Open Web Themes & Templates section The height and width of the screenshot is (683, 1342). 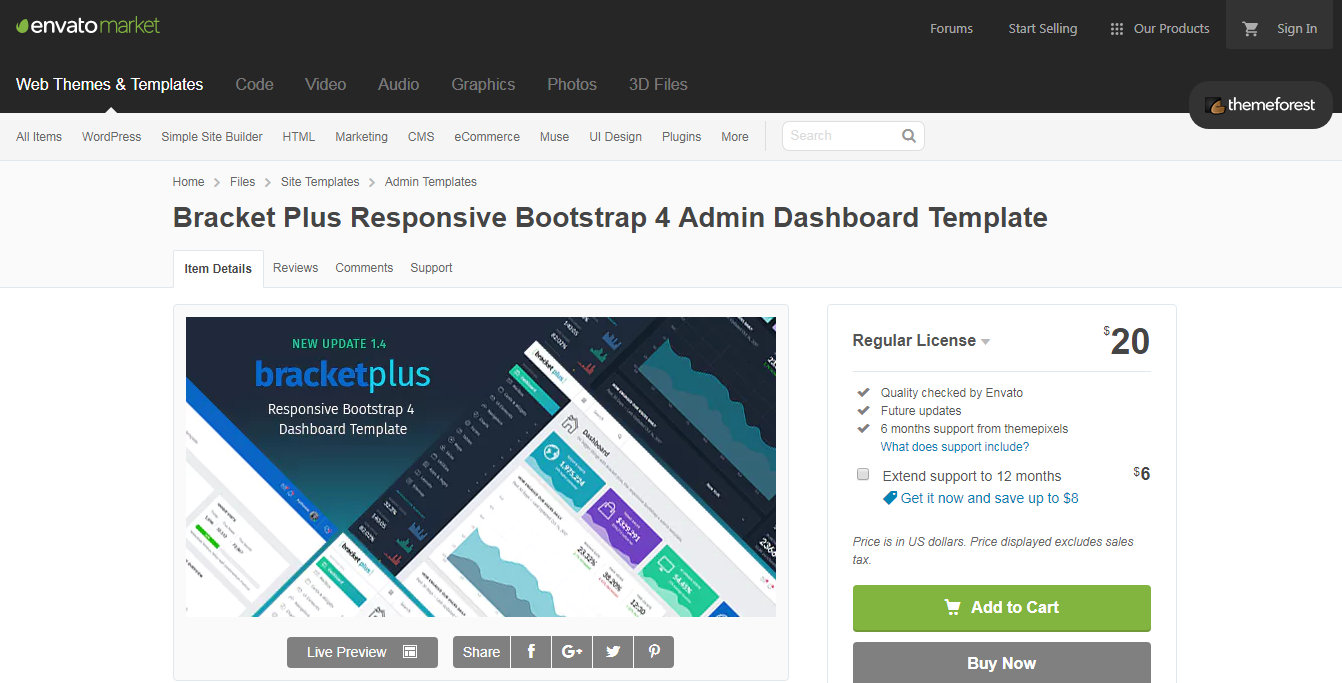click(110, 85)
